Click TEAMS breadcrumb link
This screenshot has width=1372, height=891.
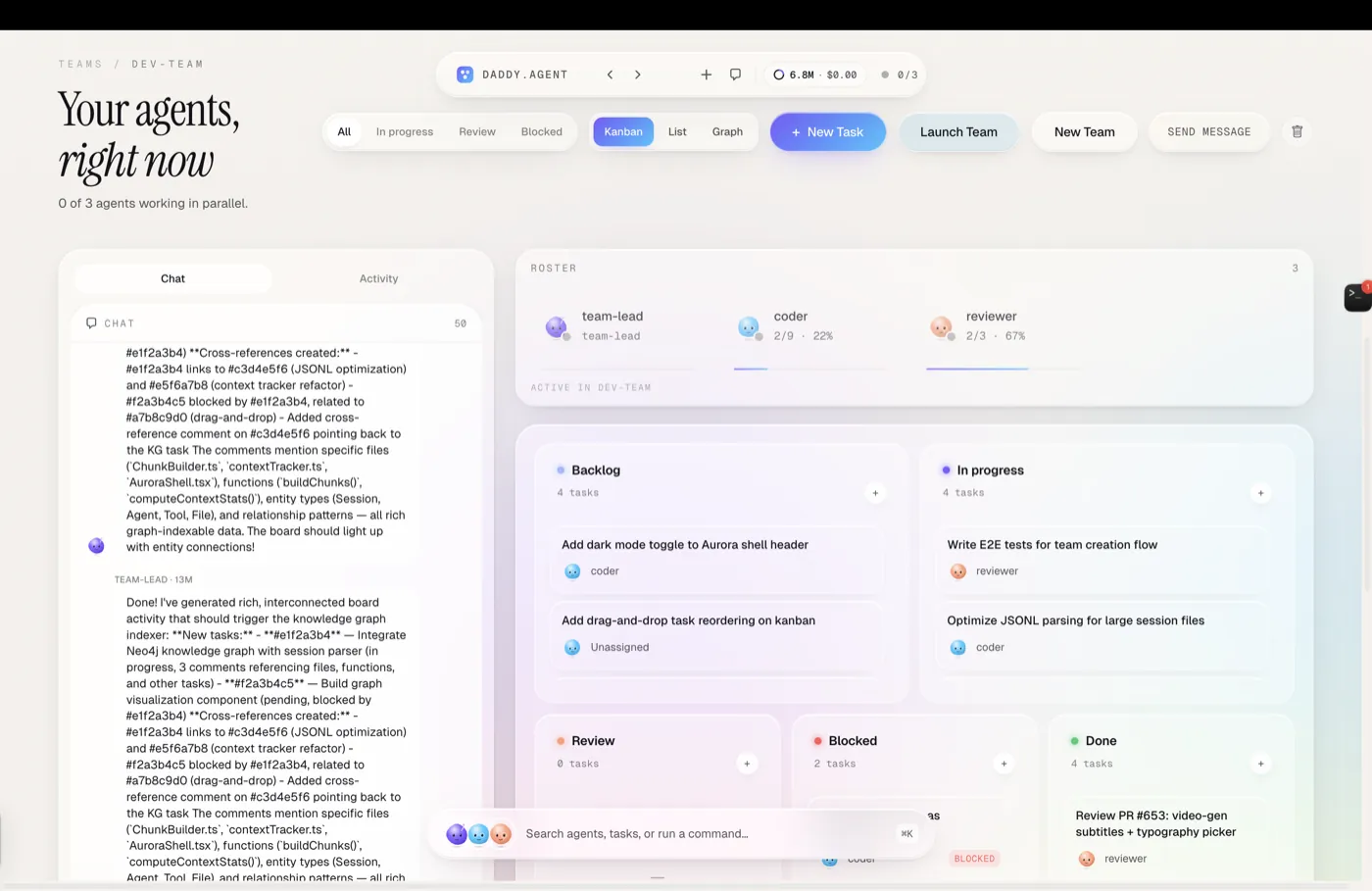80,64
